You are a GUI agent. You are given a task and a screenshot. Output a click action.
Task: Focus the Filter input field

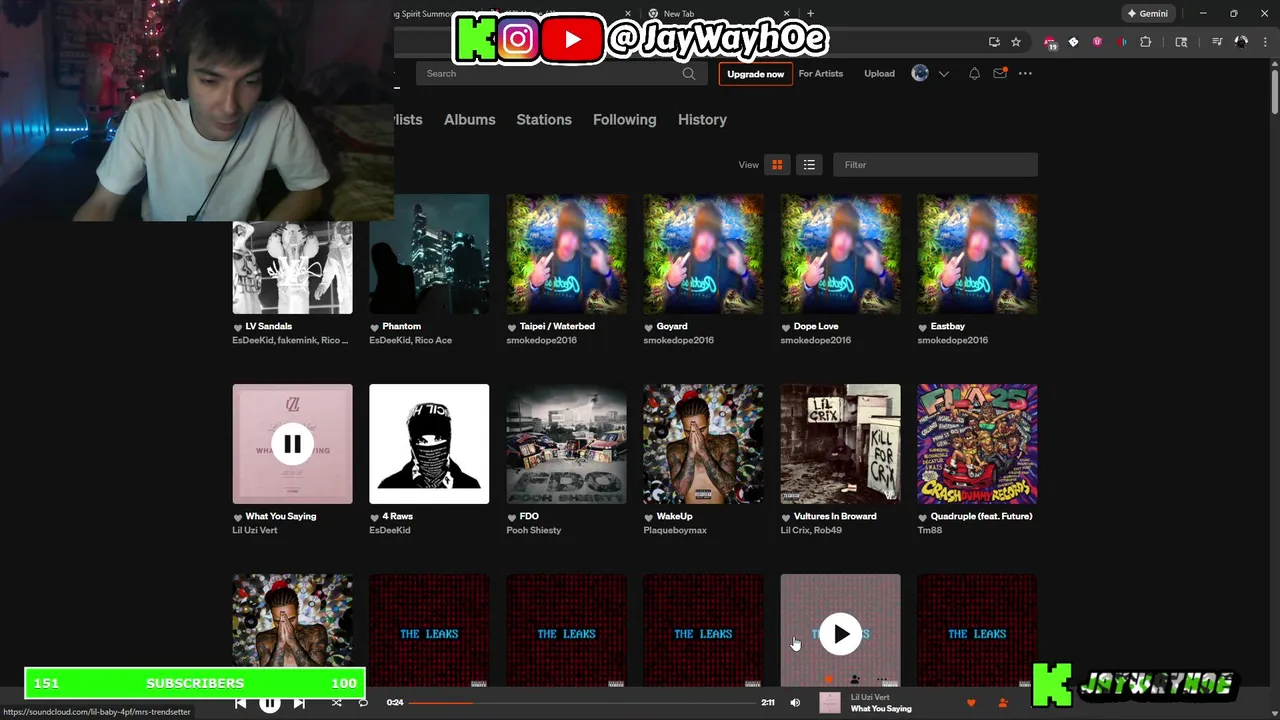coord(935,165)
